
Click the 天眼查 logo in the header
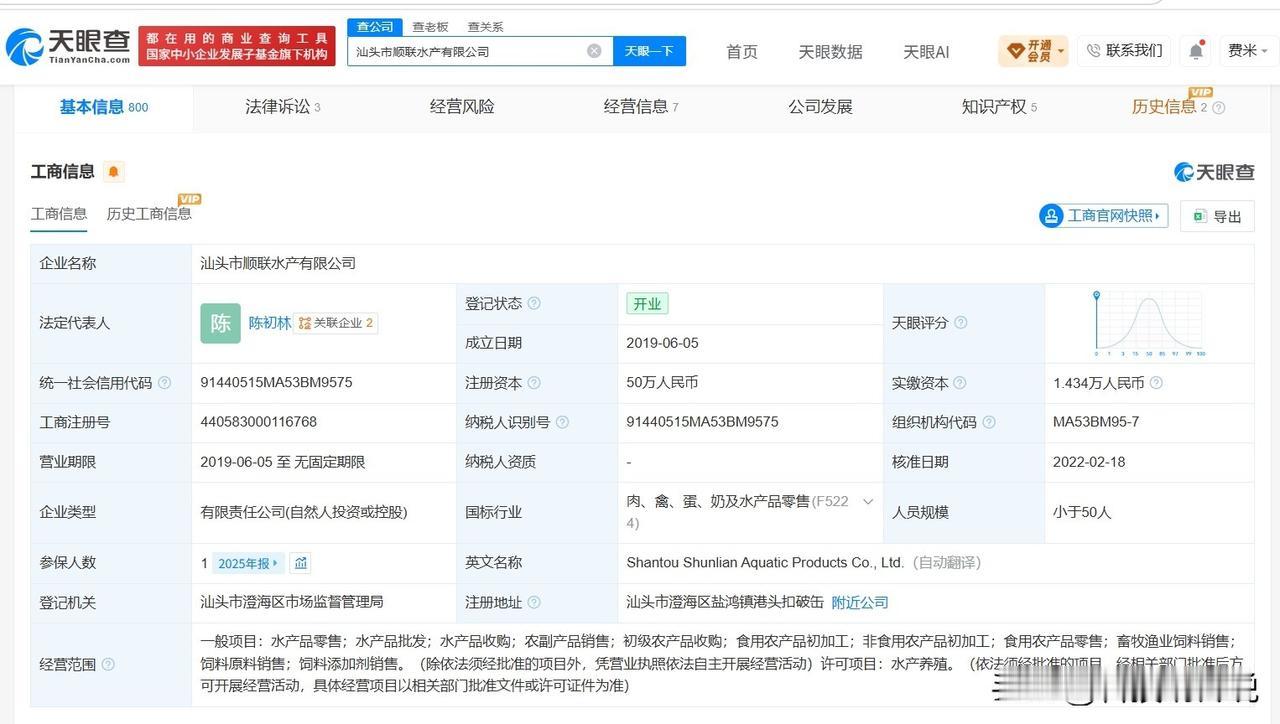point(68,46)
